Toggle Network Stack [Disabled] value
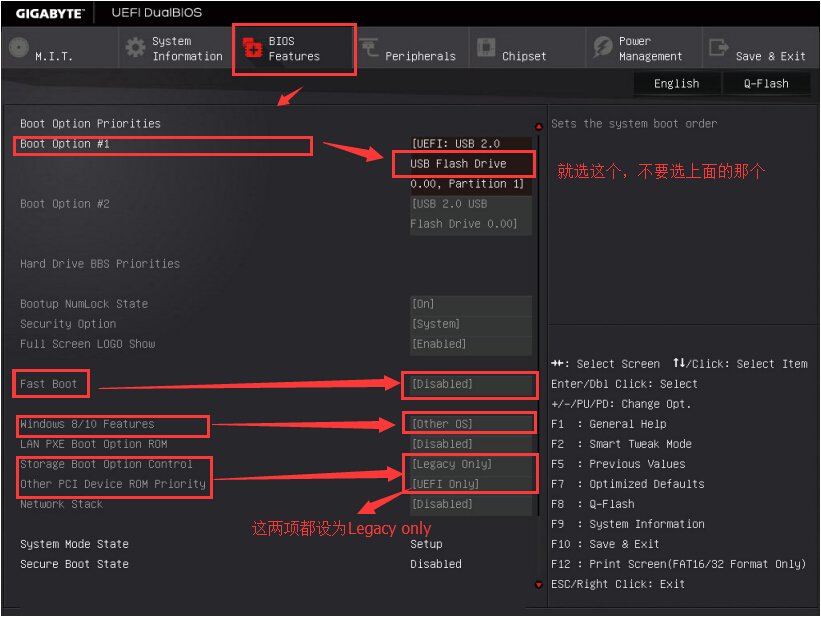The height and width of the screenshot is (617, 821). click(471, 504)
